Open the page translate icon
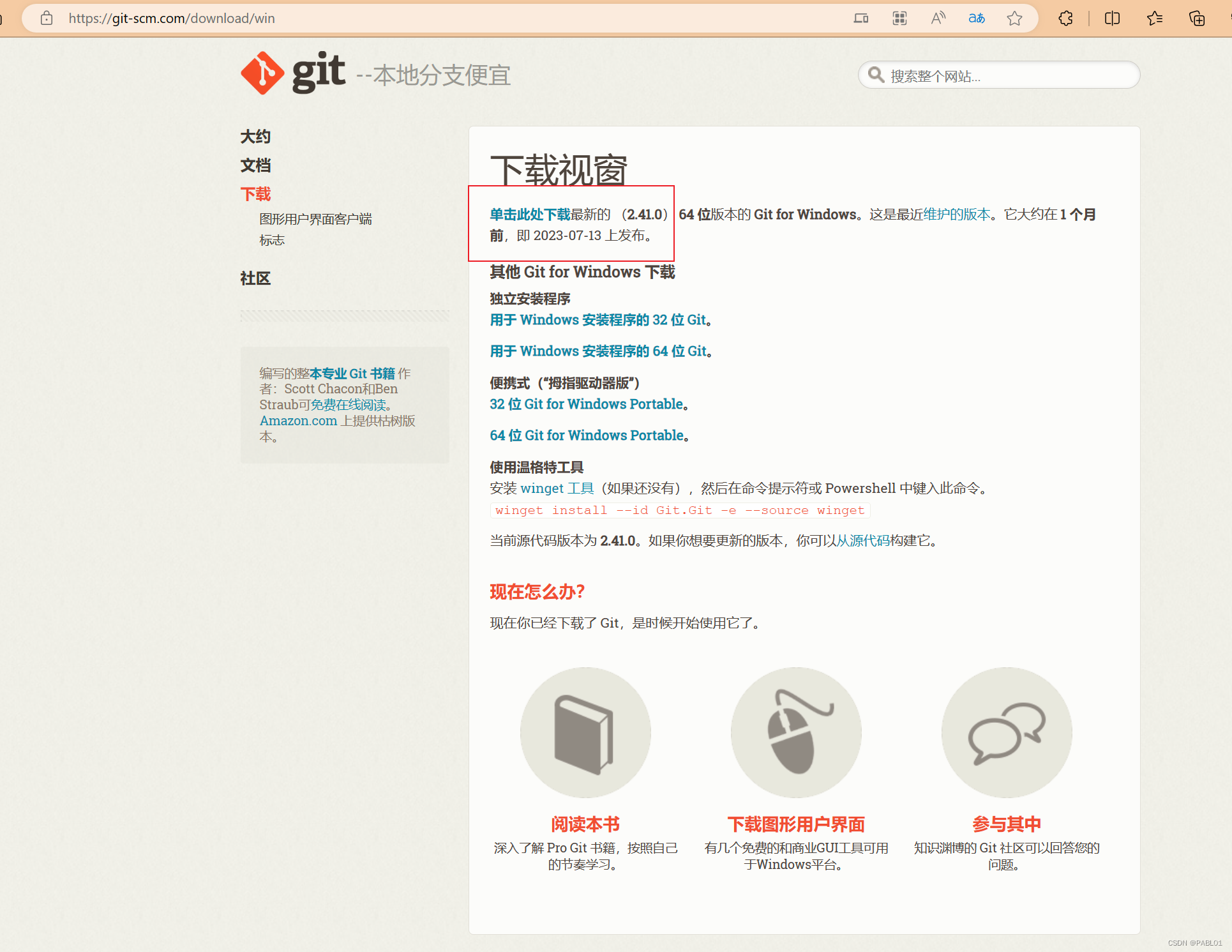 (x=977, y=18)
